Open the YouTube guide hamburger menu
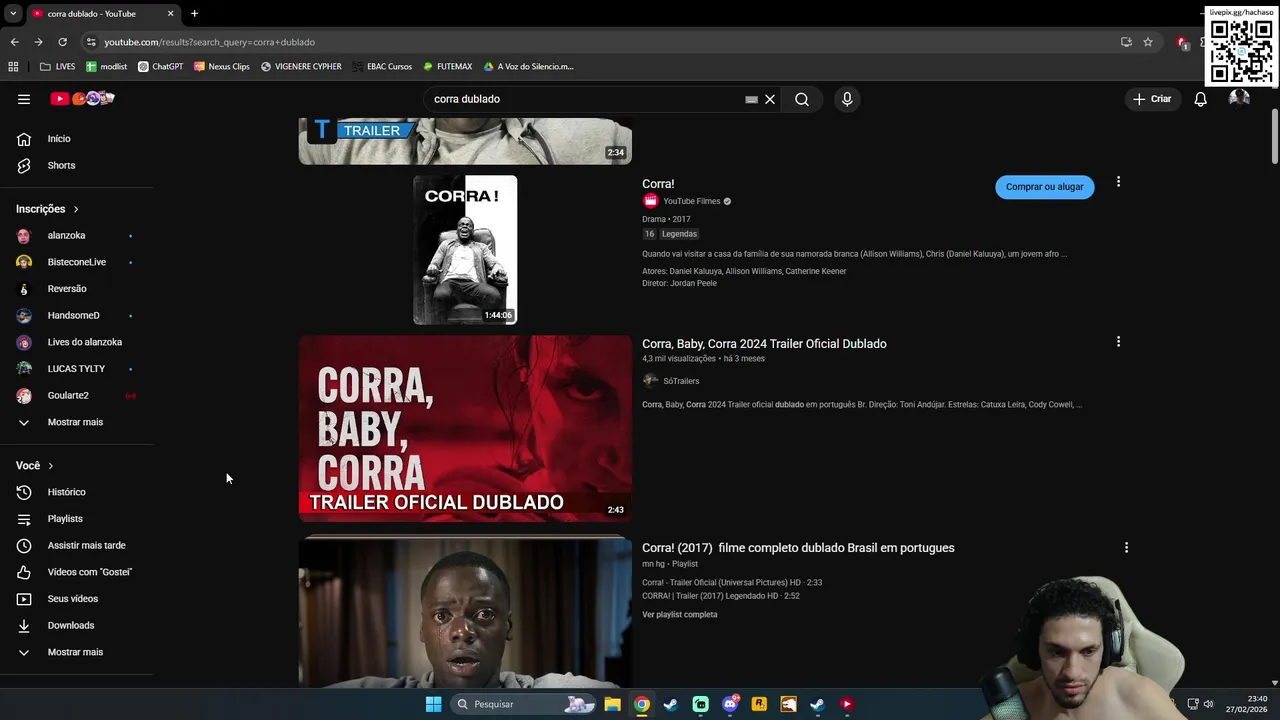The width and height of the screenshot is (1280, 720). 24,99
